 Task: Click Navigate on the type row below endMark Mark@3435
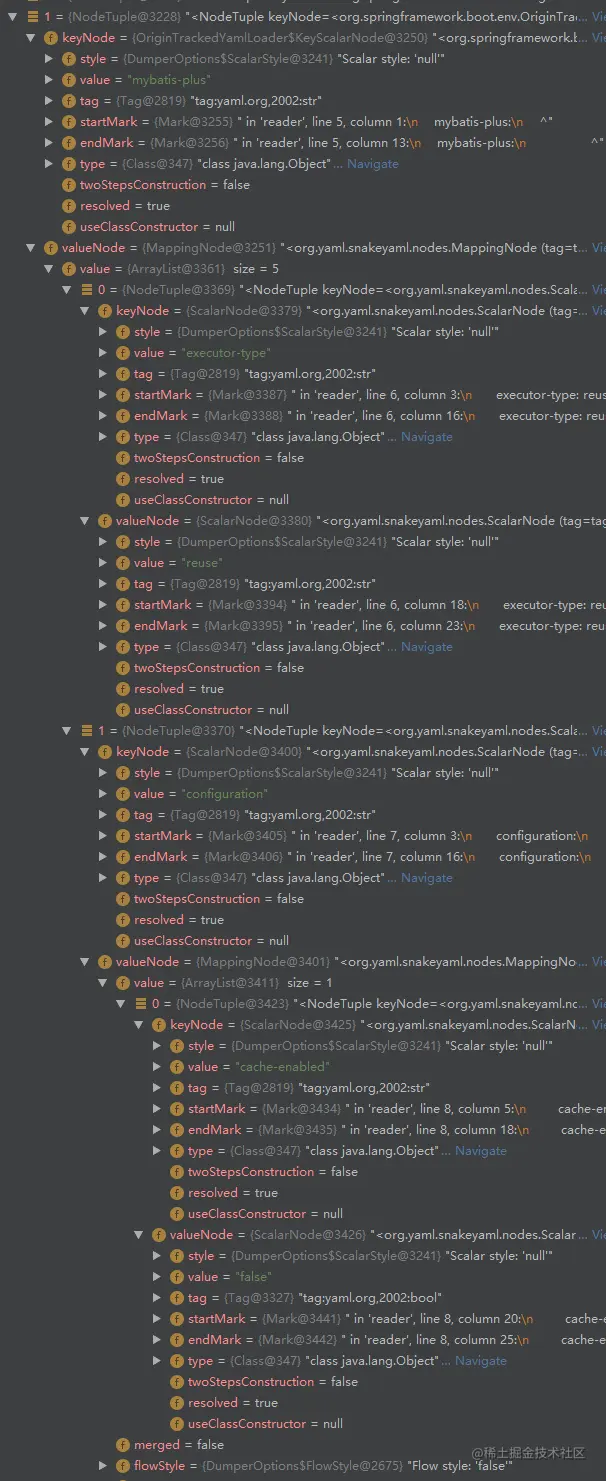(481, 1151)
